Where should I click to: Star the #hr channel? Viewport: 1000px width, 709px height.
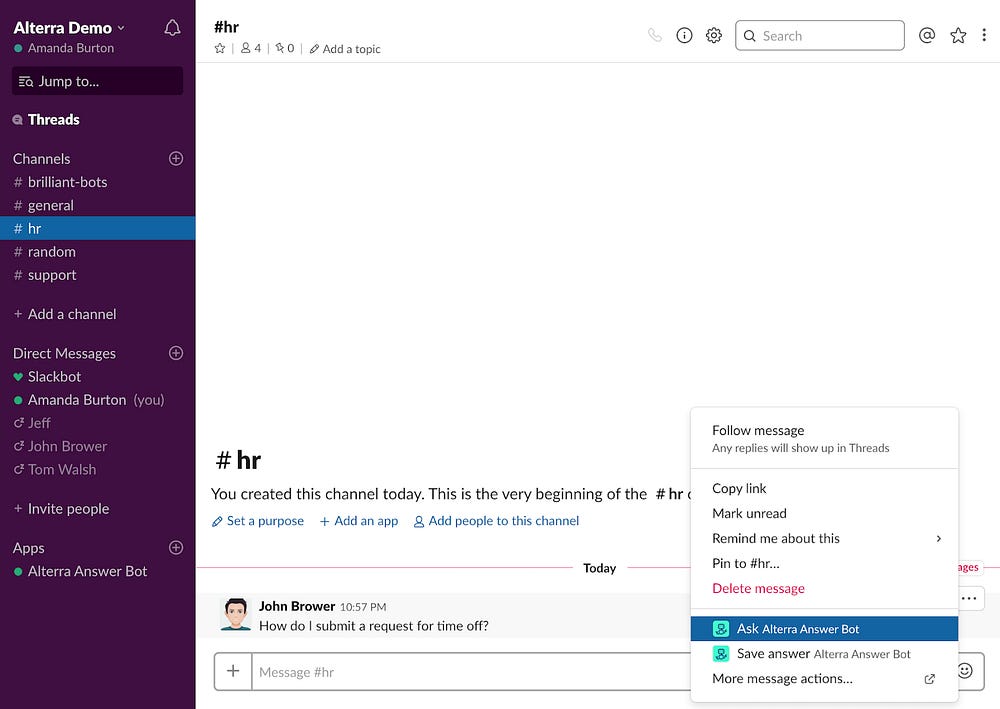tap(220, 48)
